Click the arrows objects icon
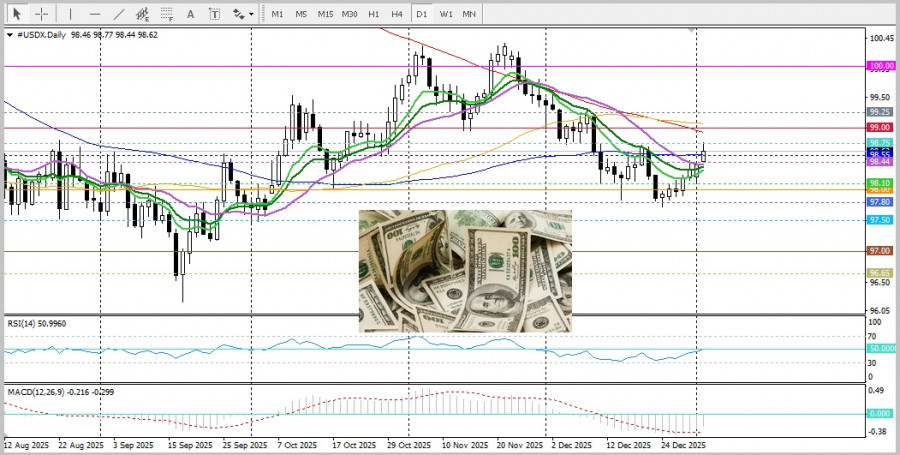The height and width of the screenshot is (455, 900). [238, 13]
